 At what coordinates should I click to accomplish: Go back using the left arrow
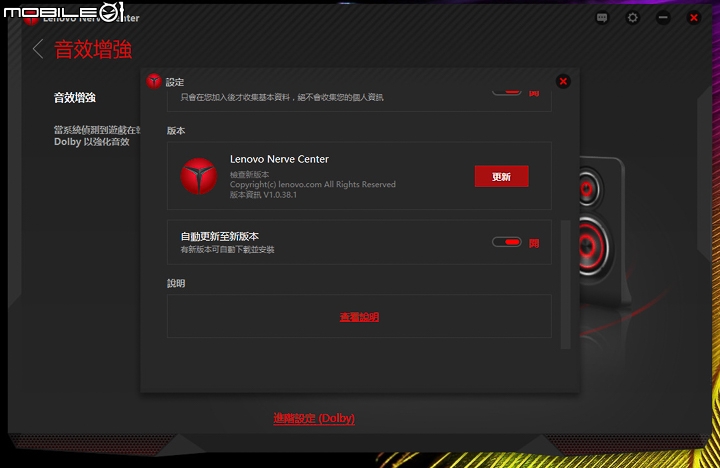coord(38,49)
